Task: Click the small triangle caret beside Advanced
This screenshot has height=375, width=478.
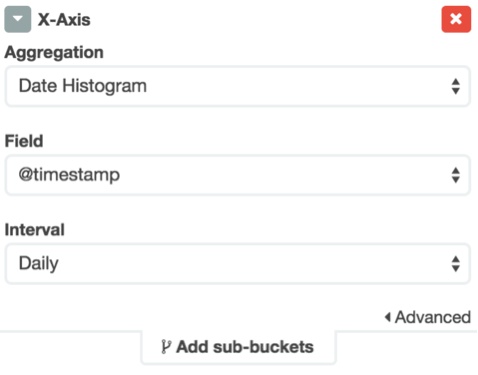Action: point(388,317)
